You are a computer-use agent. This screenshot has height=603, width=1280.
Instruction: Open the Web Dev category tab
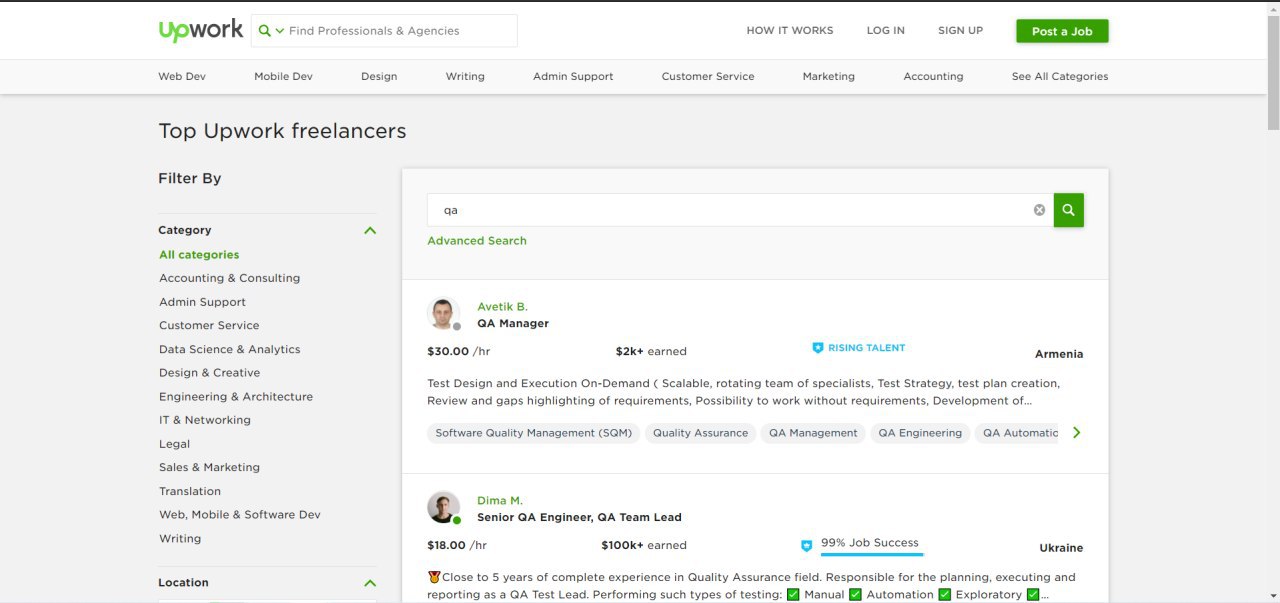pos(182,76)
